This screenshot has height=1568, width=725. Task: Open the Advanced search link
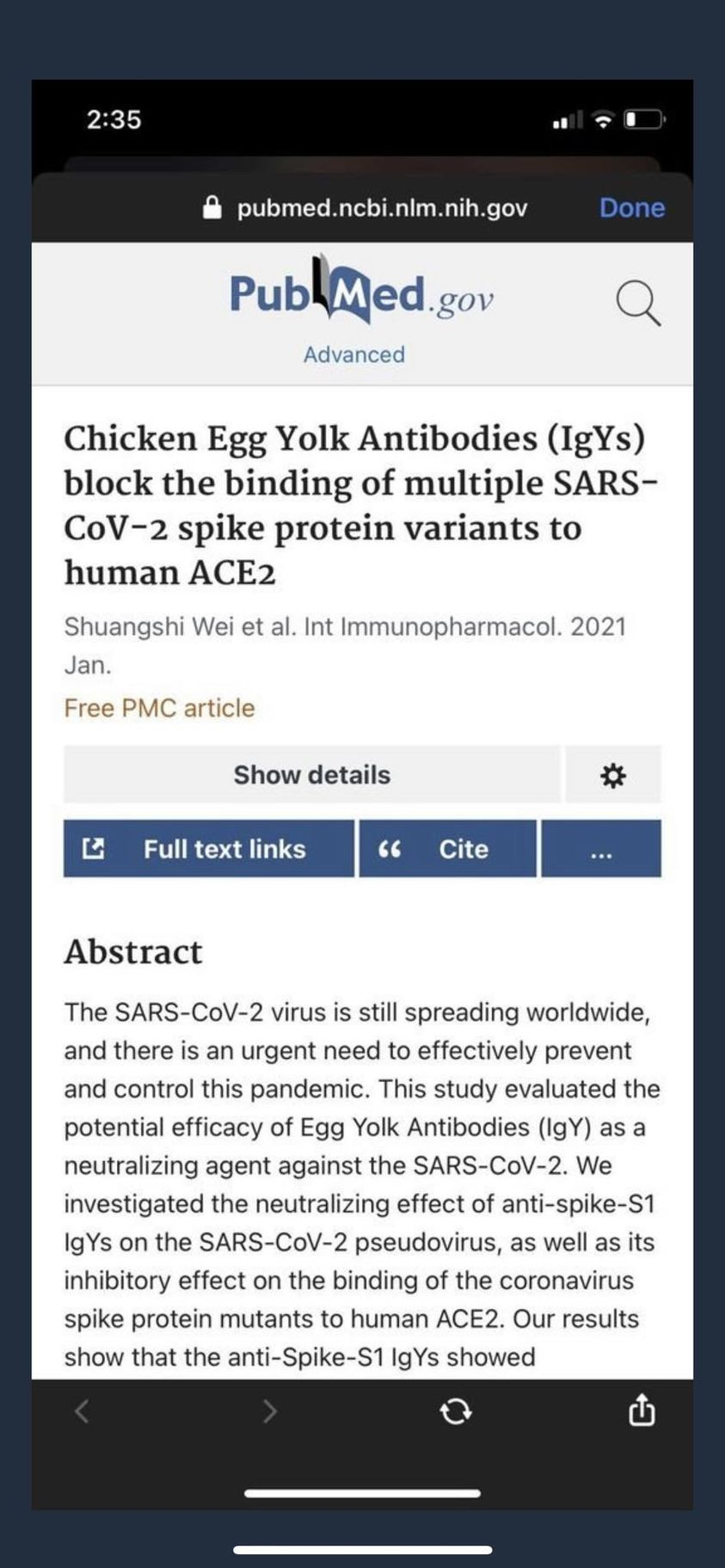353,354
